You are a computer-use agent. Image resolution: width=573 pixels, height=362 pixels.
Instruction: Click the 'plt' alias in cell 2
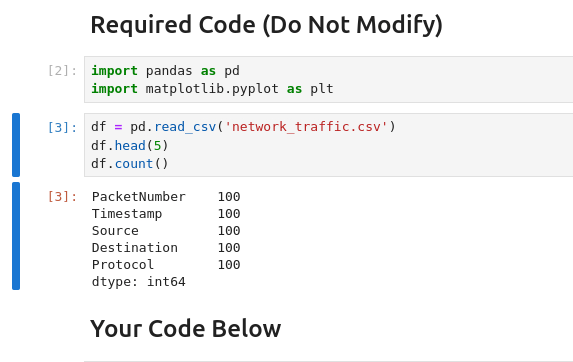point(322,89)
